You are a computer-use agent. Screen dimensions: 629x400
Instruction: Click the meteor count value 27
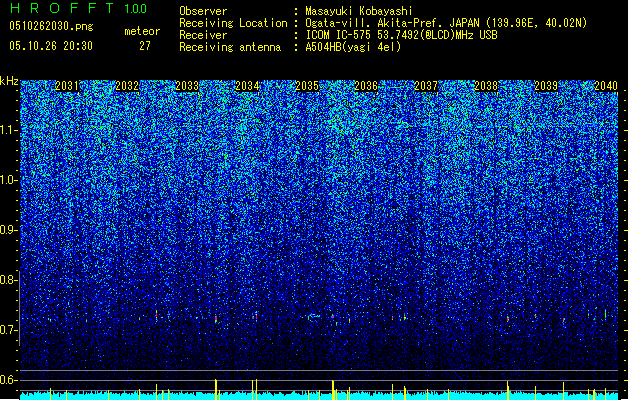tap(145, 46)
